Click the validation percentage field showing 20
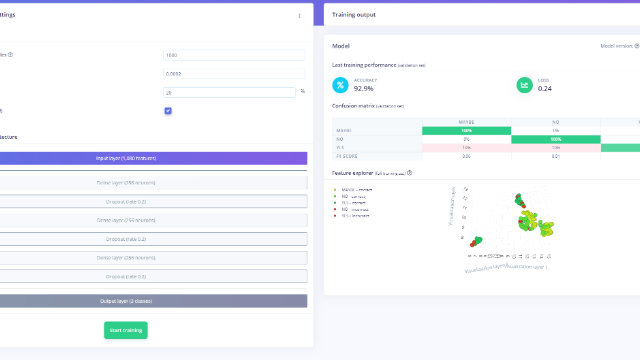The height and width of the screenshot is (360, 640). pos(229,93)
